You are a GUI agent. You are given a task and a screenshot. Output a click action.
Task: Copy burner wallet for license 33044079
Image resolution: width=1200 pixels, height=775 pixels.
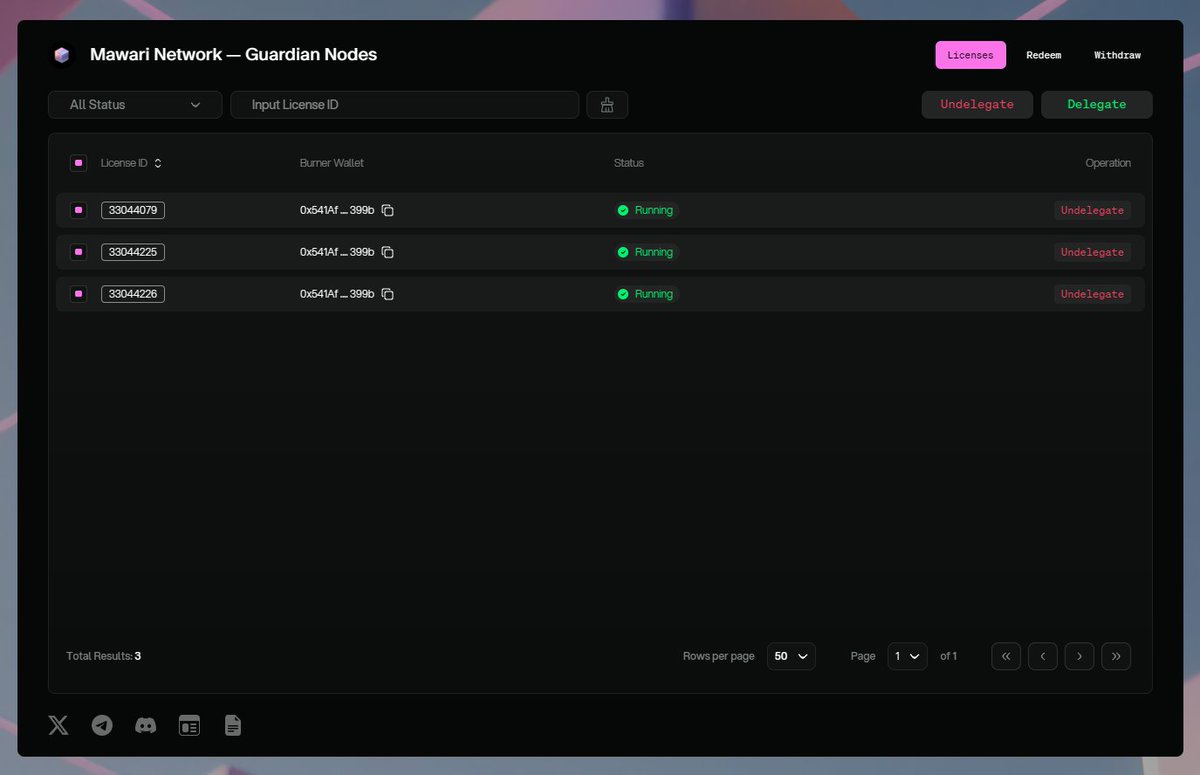[388, 211]
